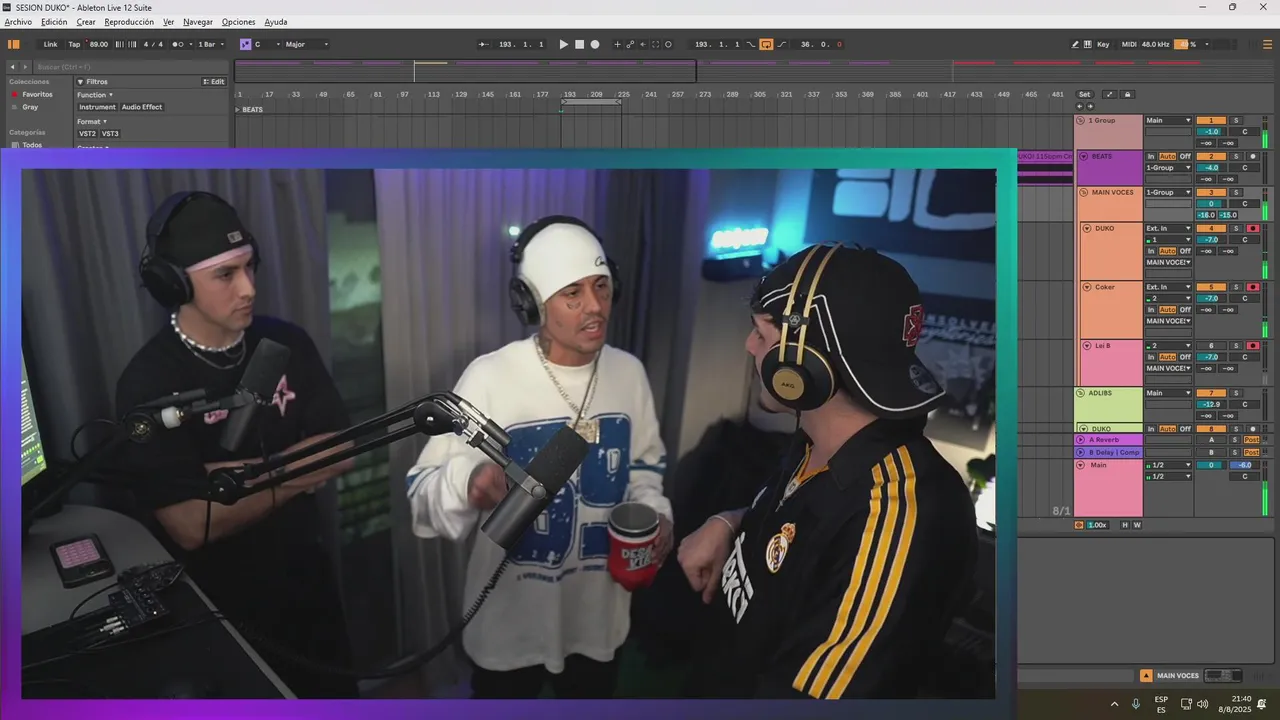Screen dimensions: 1280x720
Task: Click Windows volume speaker tray icon
Action: pyautogui.click(x=1203, y=704)
